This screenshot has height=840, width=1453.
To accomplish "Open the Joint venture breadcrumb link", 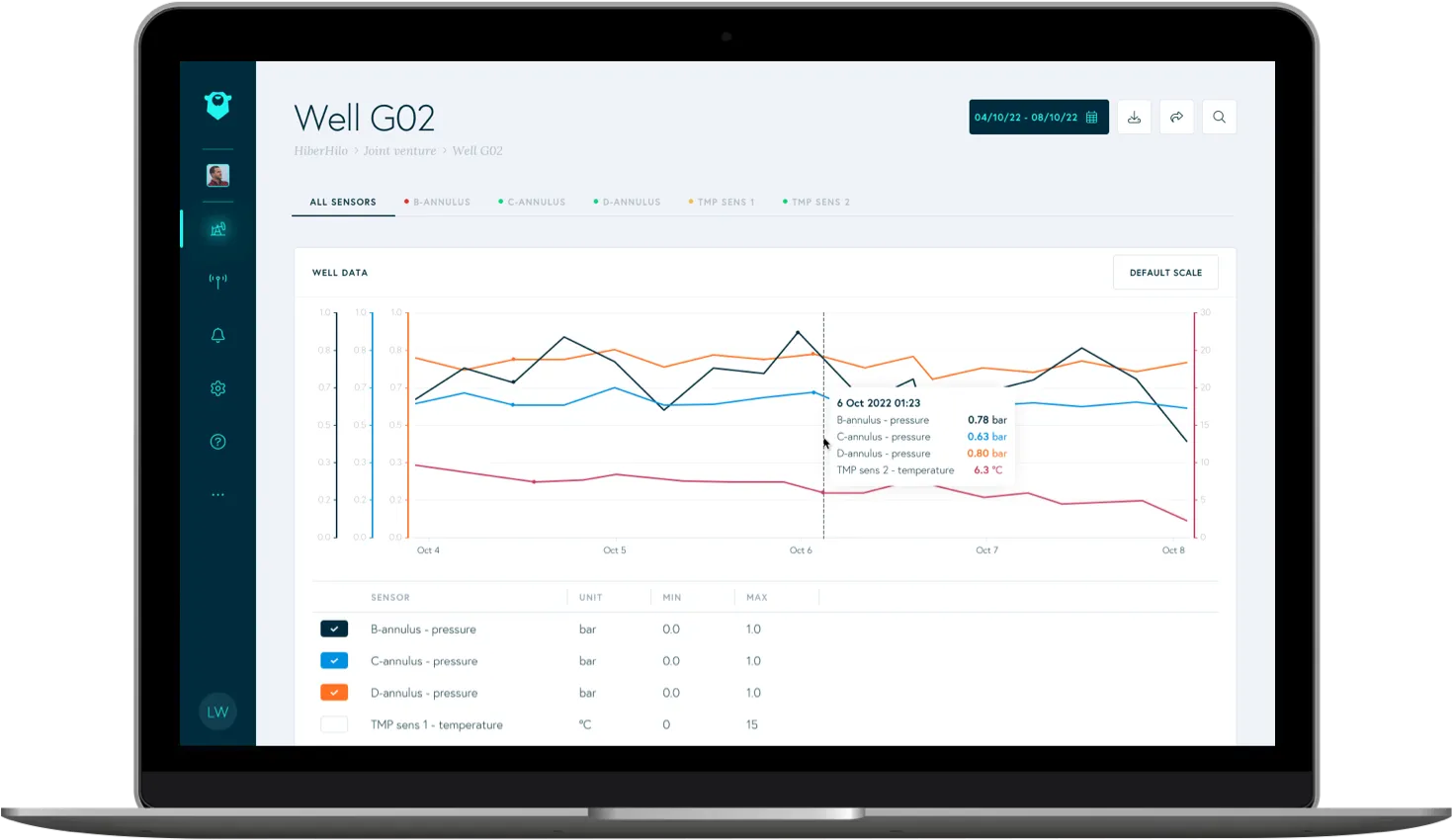I will [x=399, y=151].
